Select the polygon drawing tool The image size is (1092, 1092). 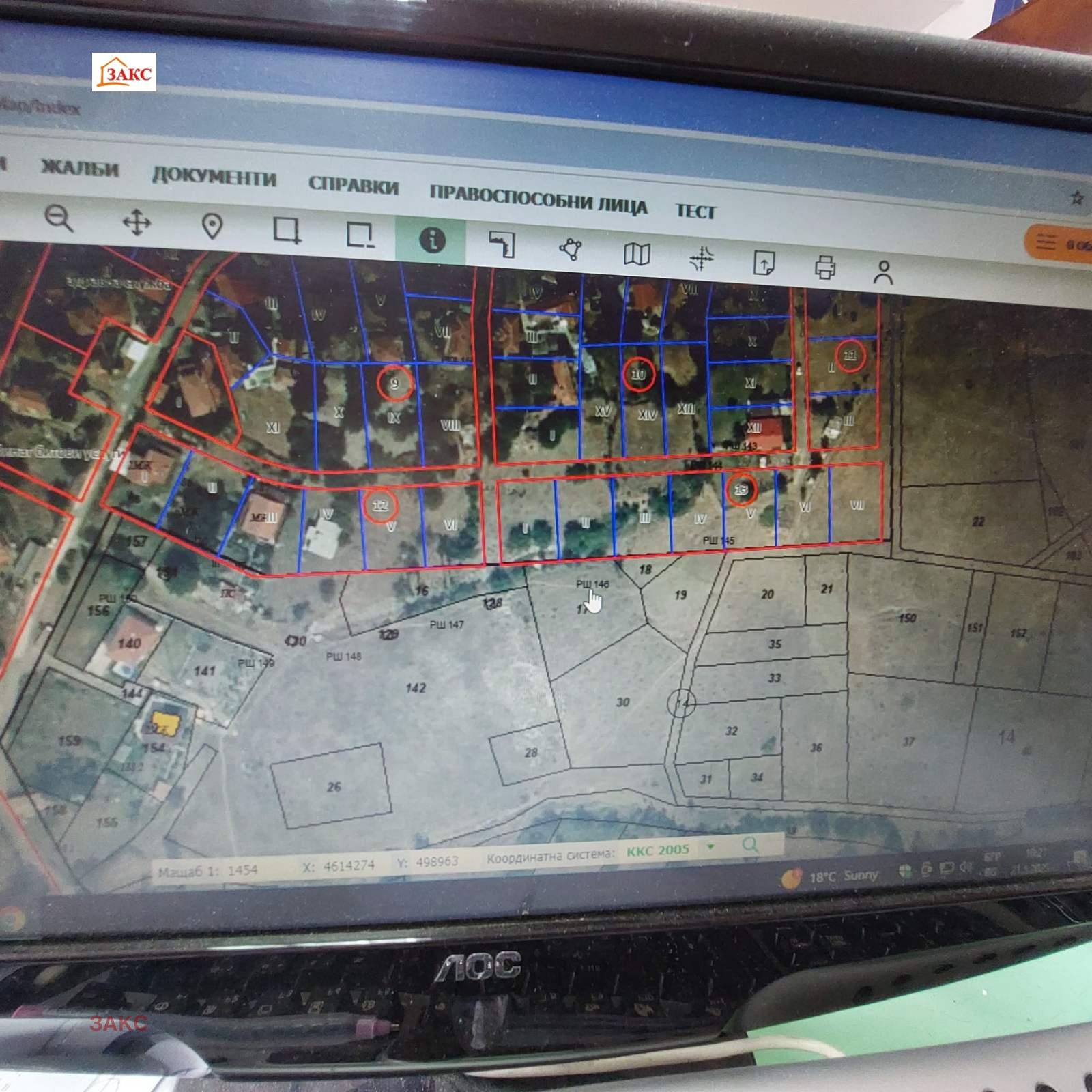[571, 249]
